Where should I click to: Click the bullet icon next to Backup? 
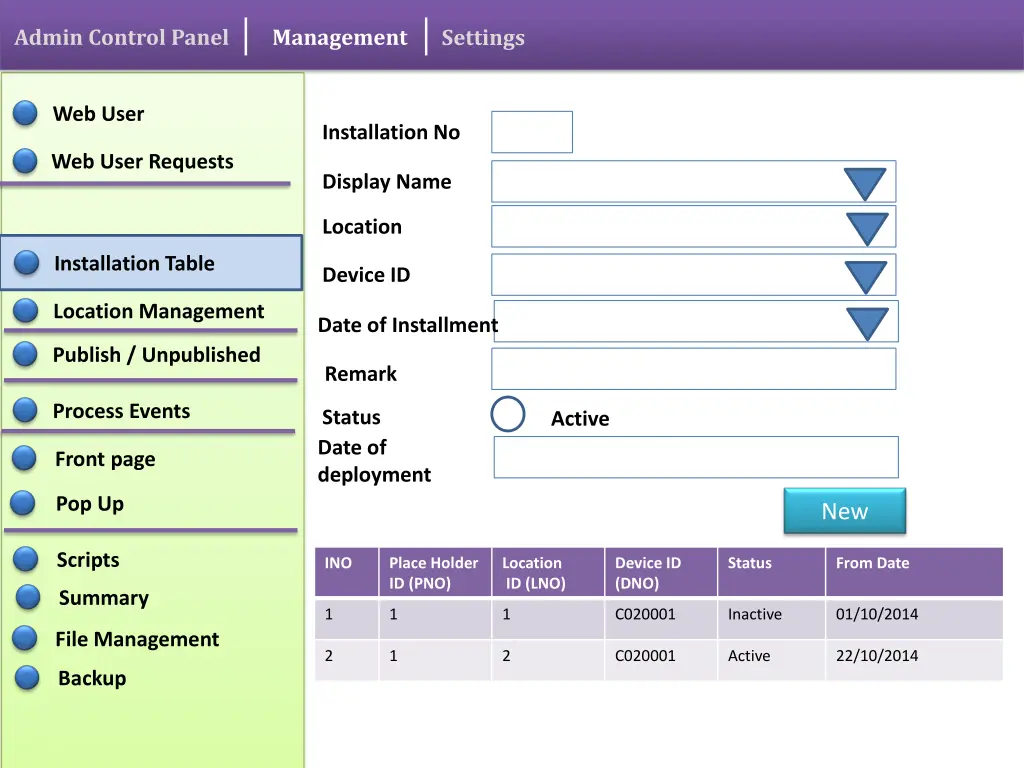tap(28, 678)
